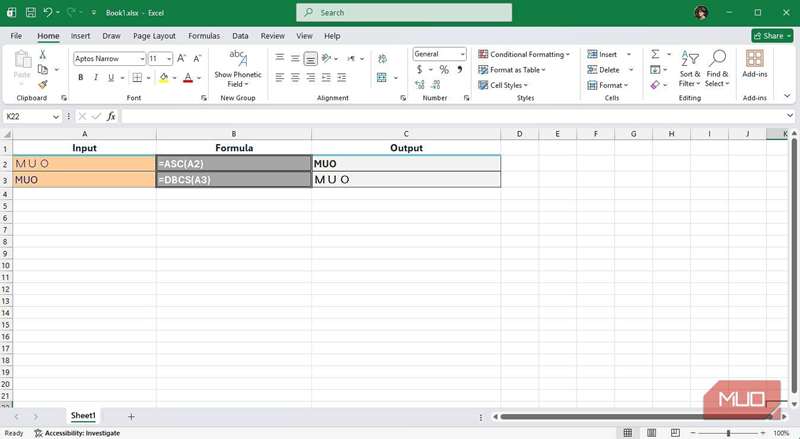Image resolution: width=800 pixels, height=439 pixels.
Task: Open the Formulas ribbon tab
Action: (x=204, y=36)
